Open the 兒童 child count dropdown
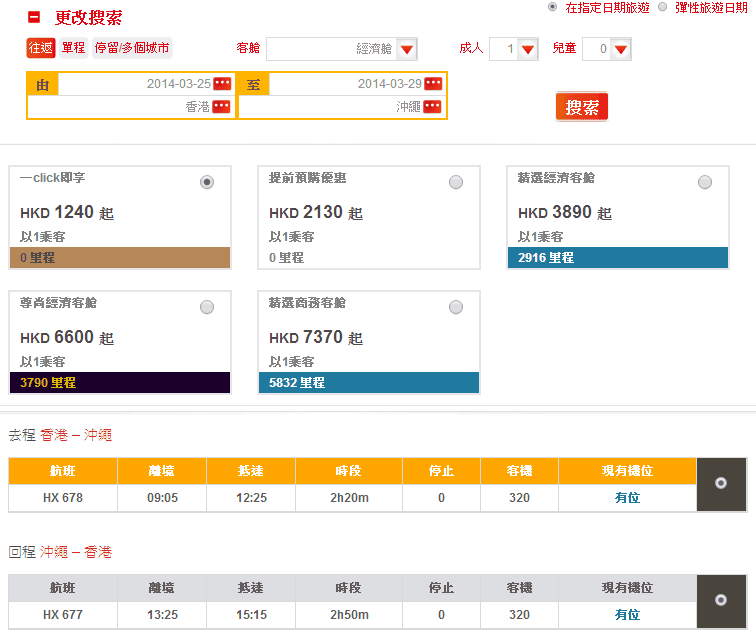This screenshot has height=633, width=756. [620, 49]
